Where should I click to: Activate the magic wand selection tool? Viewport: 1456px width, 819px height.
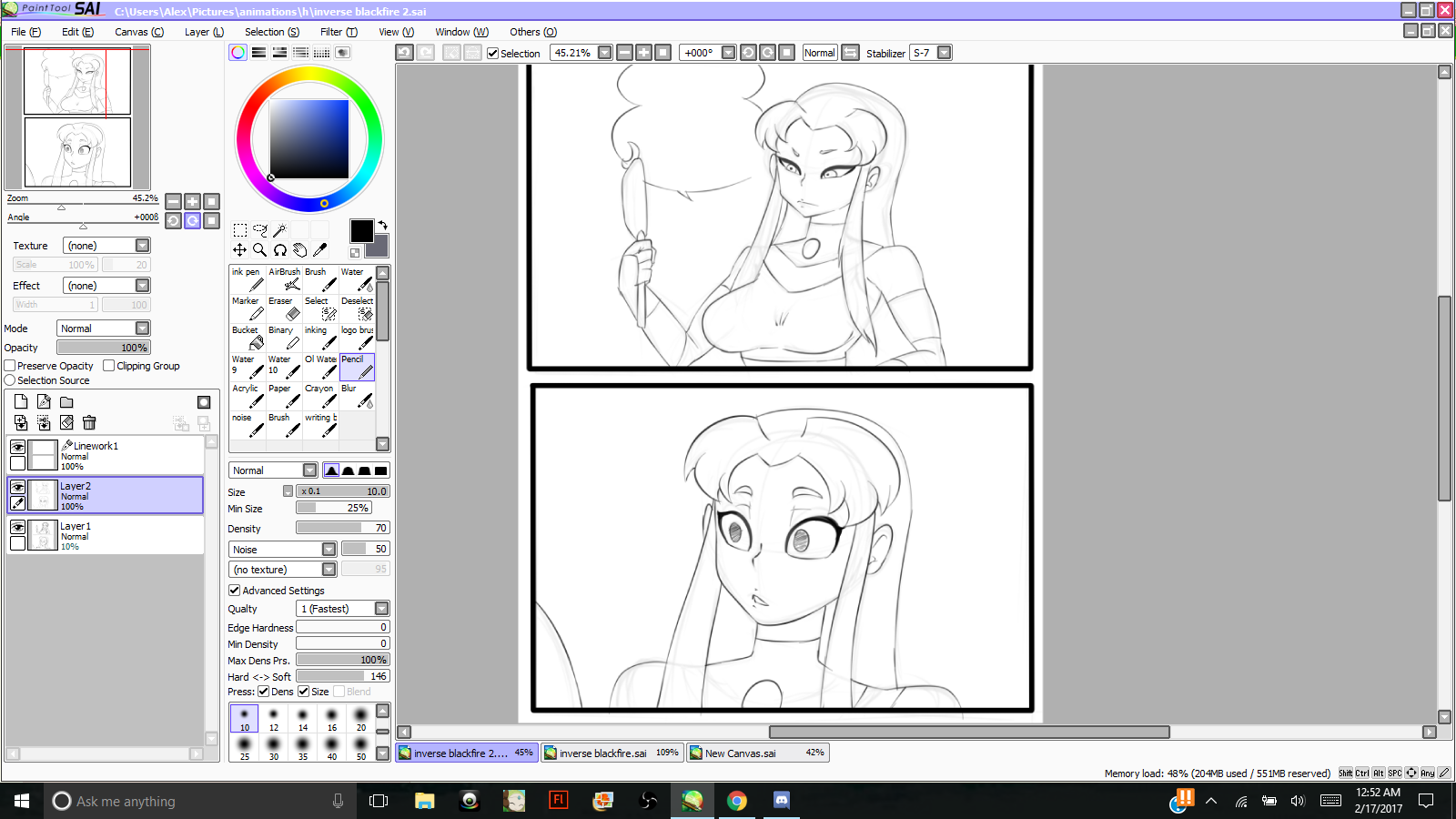(x=279, y=230)
